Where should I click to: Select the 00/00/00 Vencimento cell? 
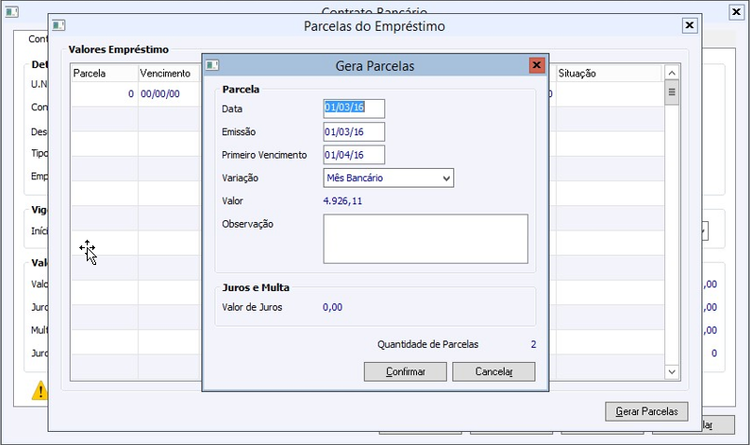tap(160, 94)
